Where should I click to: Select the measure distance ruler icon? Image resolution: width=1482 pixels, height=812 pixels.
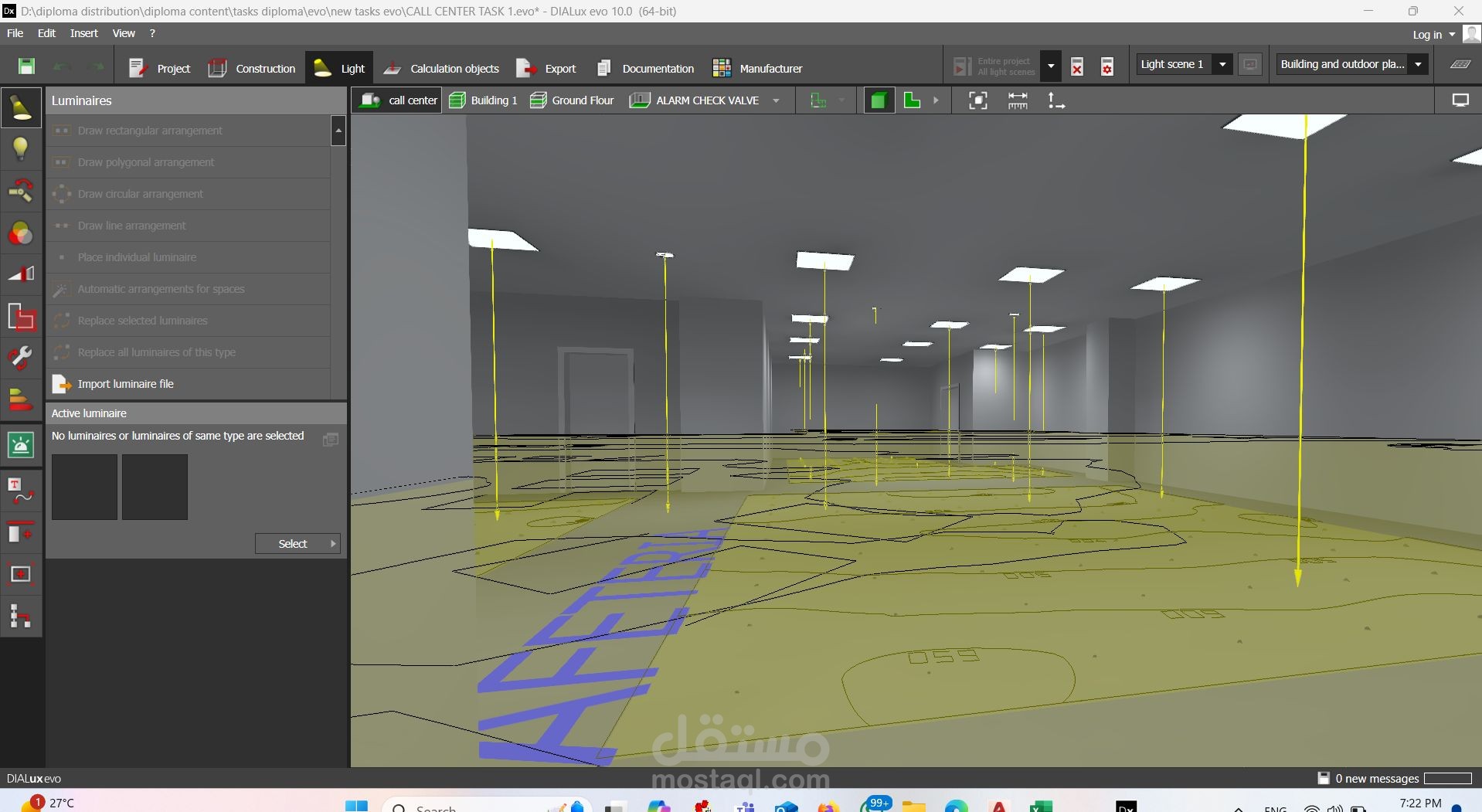point(1018,100)
